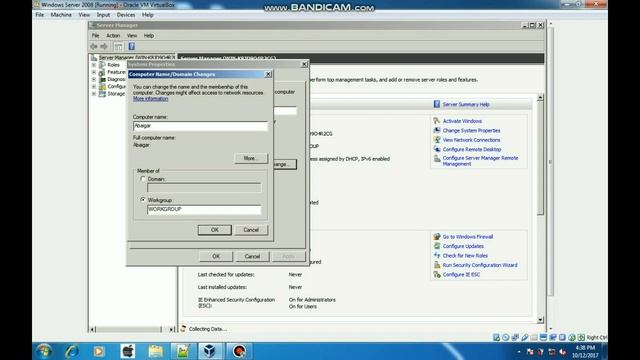
Task: Click Cancel in the System Properties dialog
Action: tap(252, 256)
